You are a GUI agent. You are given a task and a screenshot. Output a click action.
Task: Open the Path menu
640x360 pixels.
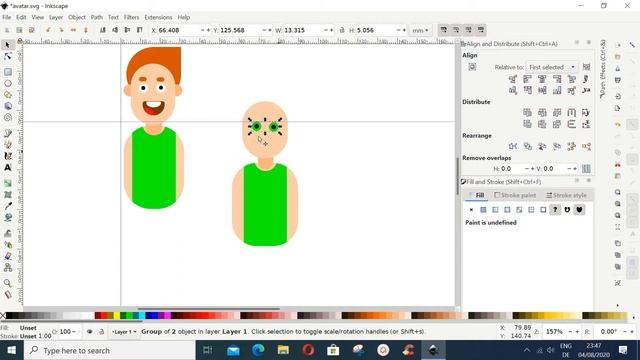coord(96,17)
